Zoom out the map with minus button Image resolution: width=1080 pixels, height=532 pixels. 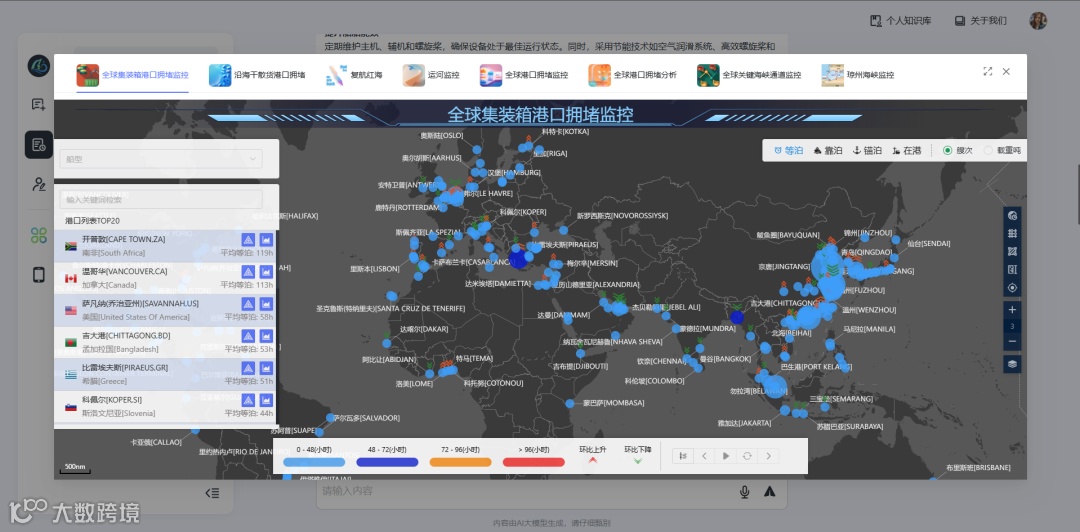[1012, 342]
